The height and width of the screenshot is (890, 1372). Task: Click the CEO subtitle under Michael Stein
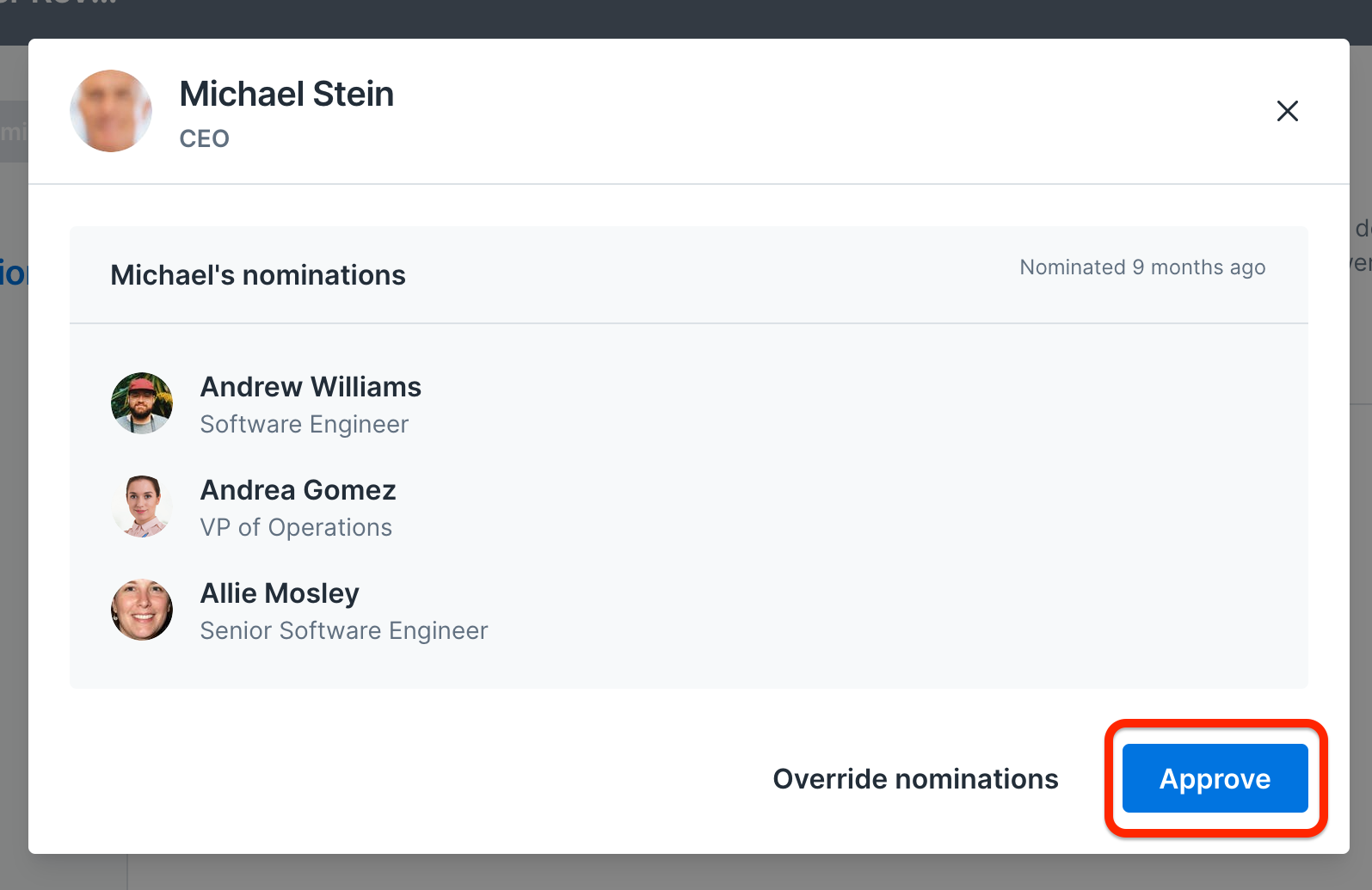click(204, 138)
